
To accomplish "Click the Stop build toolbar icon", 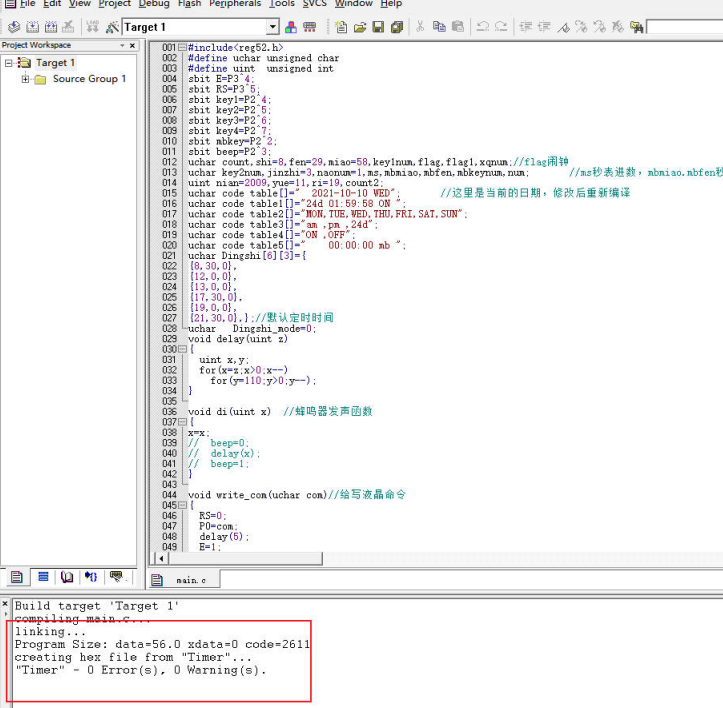I will (x=68, y=27).
